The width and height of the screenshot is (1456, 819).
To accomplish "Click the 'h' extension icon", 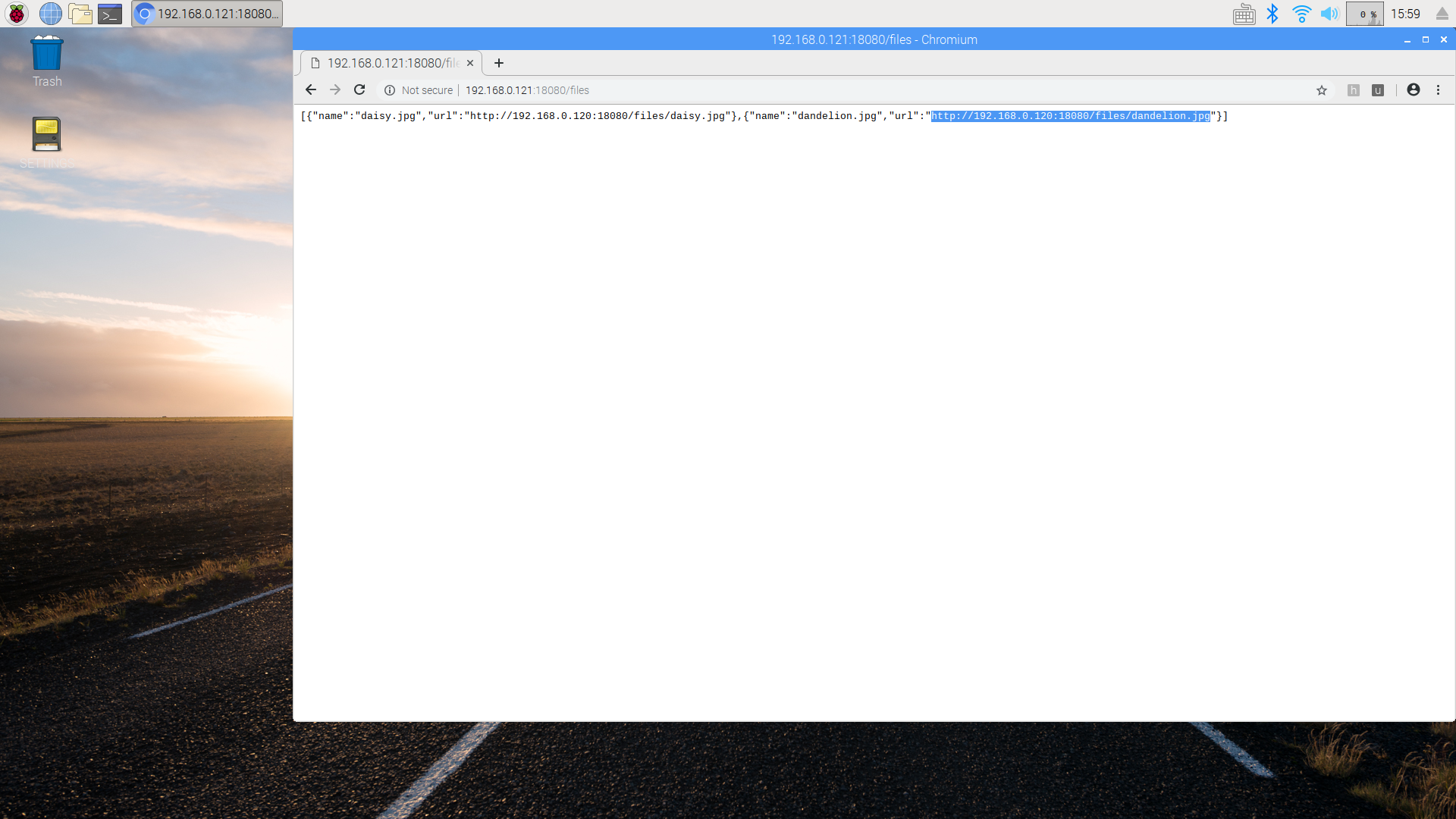I will (1354, 90).
